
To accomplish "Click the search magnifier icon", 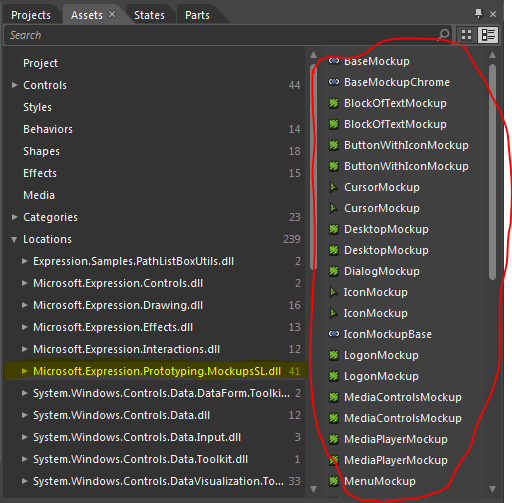I will point(443,35).
